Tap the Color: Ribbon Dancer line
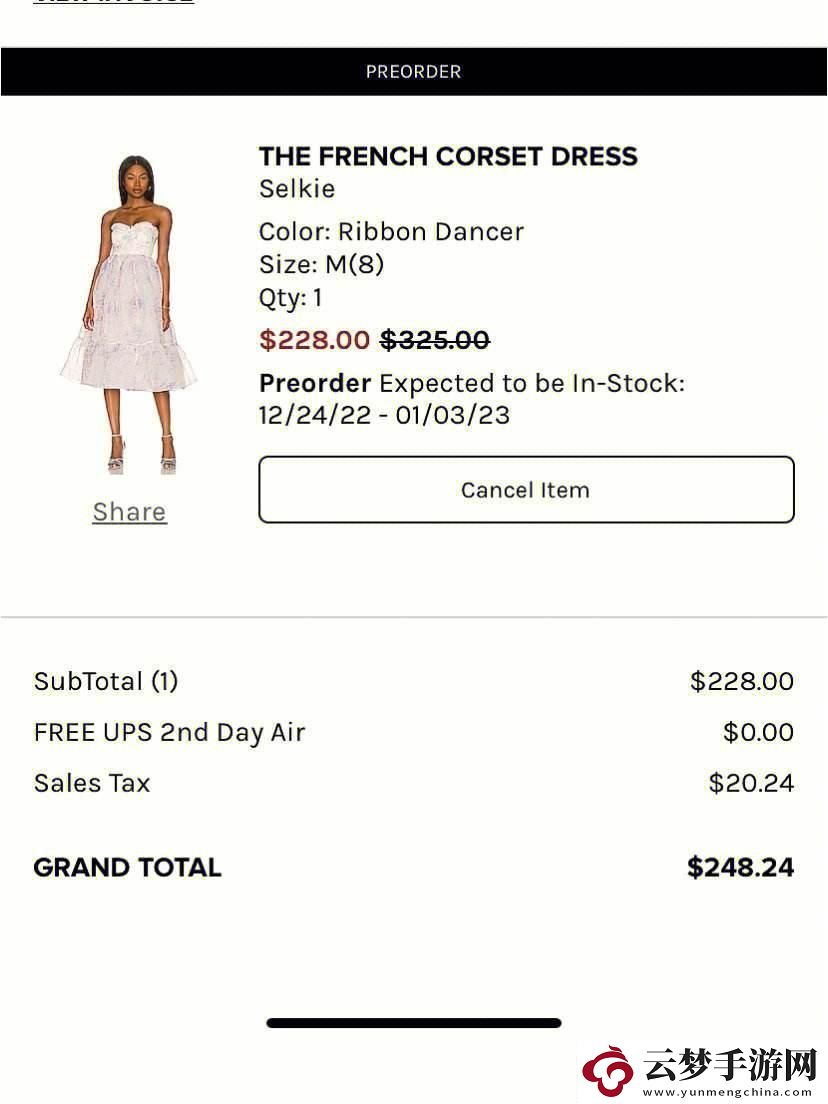828x1104 pixels. [391, 232]
